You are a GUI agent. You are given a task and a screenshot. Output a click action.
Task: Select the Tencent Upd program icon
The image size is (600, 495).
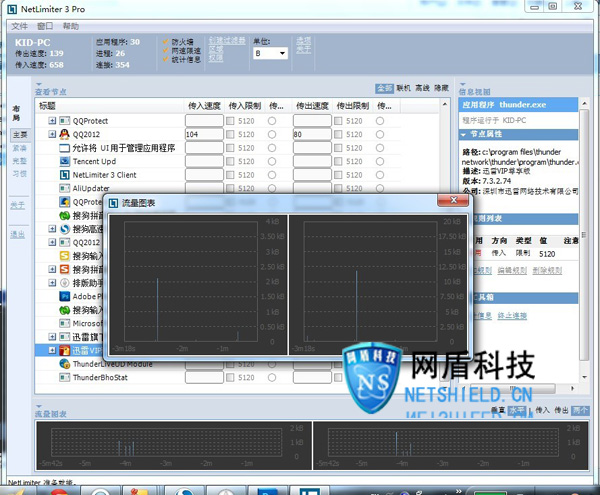(64, 161)
